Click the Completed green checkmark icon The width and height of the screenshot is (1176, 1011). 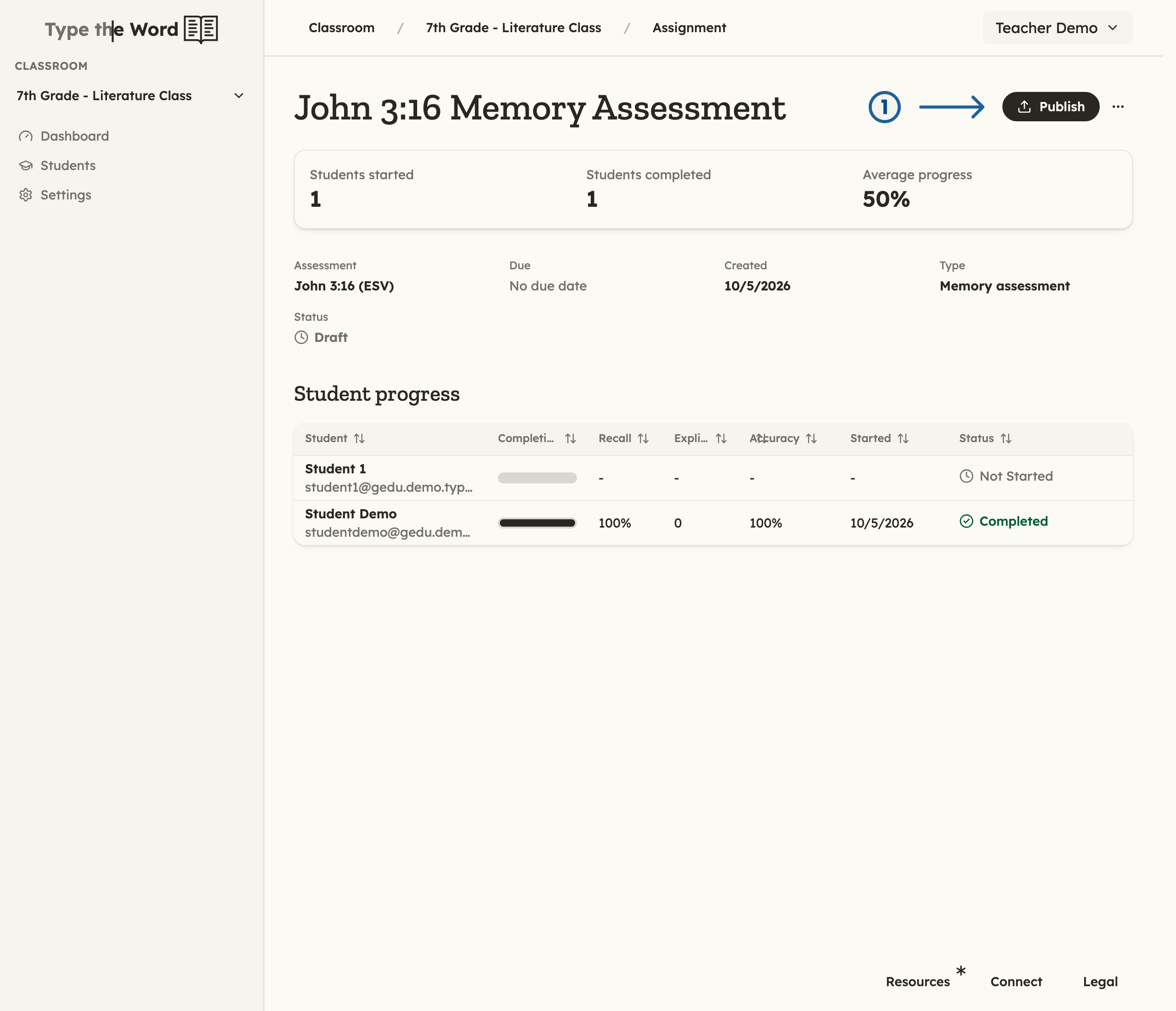click(x=966, y=521)
